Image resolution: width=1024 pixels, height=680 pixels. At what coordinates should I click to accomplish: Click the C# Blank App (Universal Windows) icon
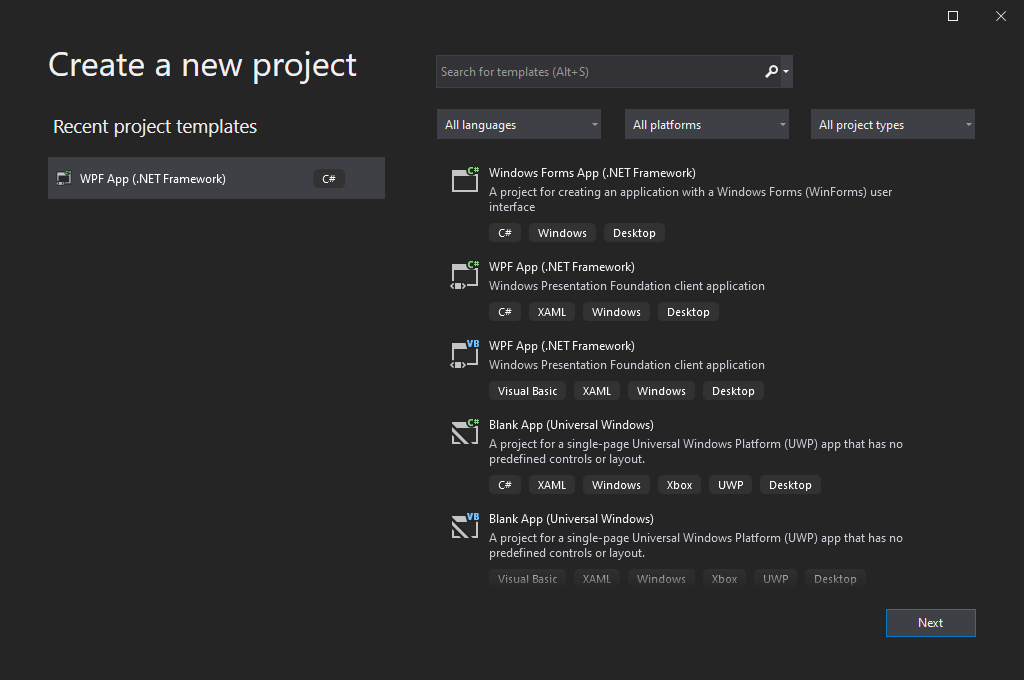(x=465, y=432)
